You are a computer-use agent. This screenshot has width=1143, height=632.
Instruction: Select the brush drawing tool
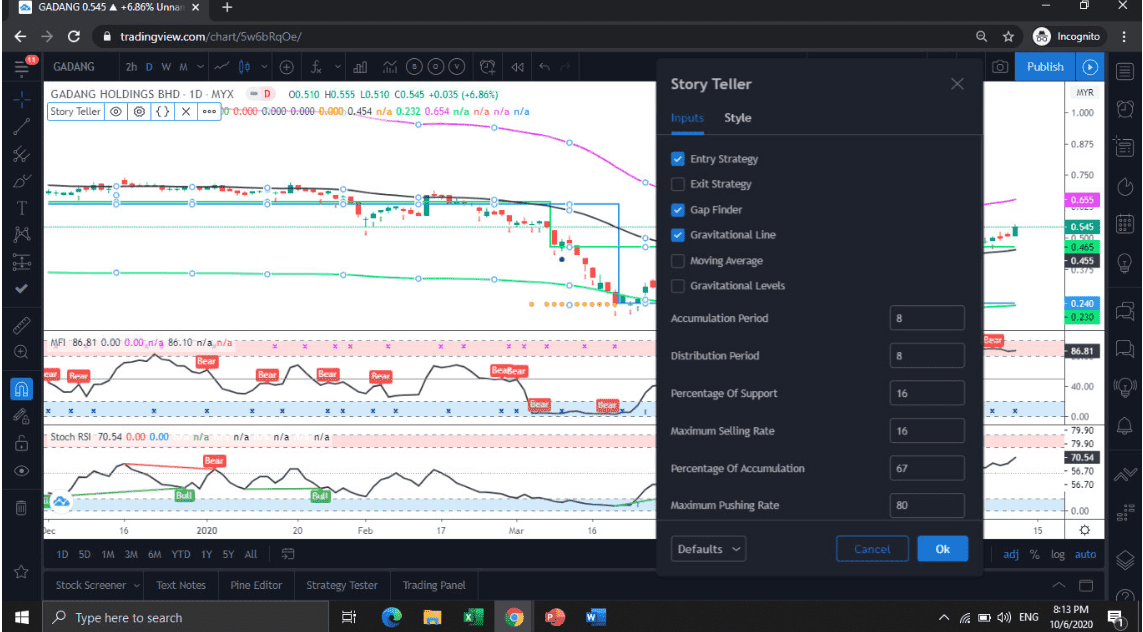(x=22, y=181)
